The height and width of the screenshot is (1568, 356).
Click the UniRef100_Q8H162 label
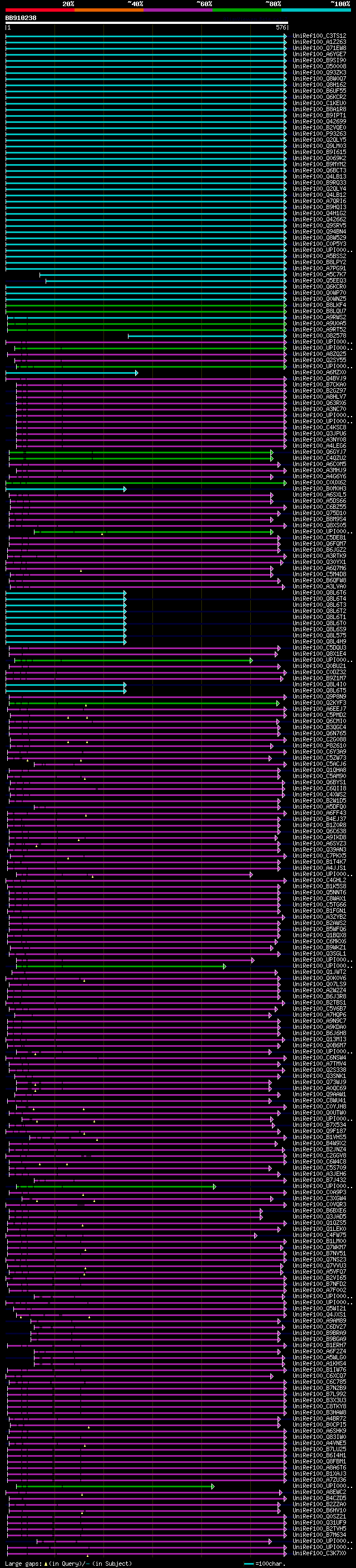pos(319,85)
